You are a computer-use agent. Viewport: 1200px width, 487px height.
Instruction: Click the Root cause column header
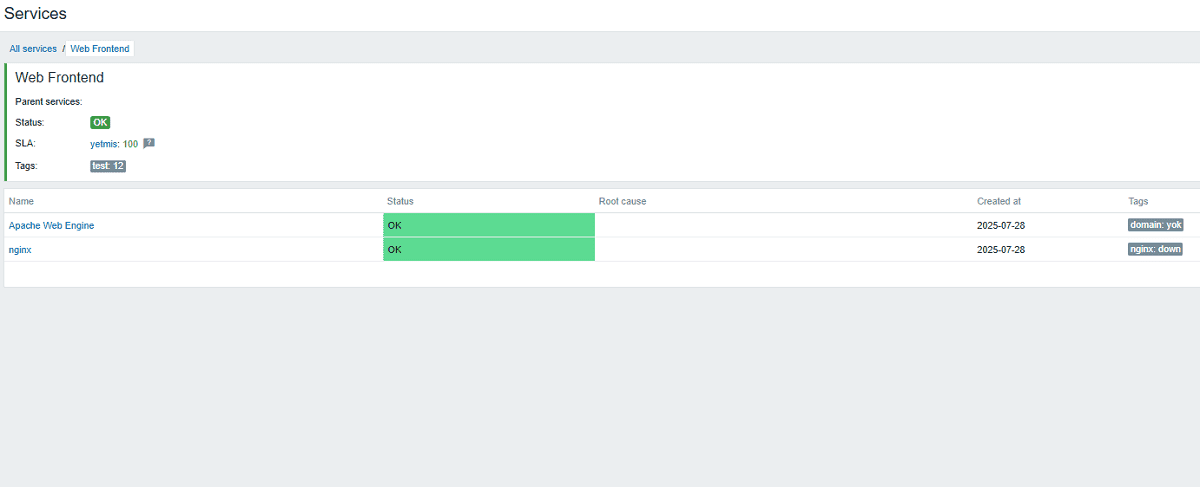tap(622, 202)
